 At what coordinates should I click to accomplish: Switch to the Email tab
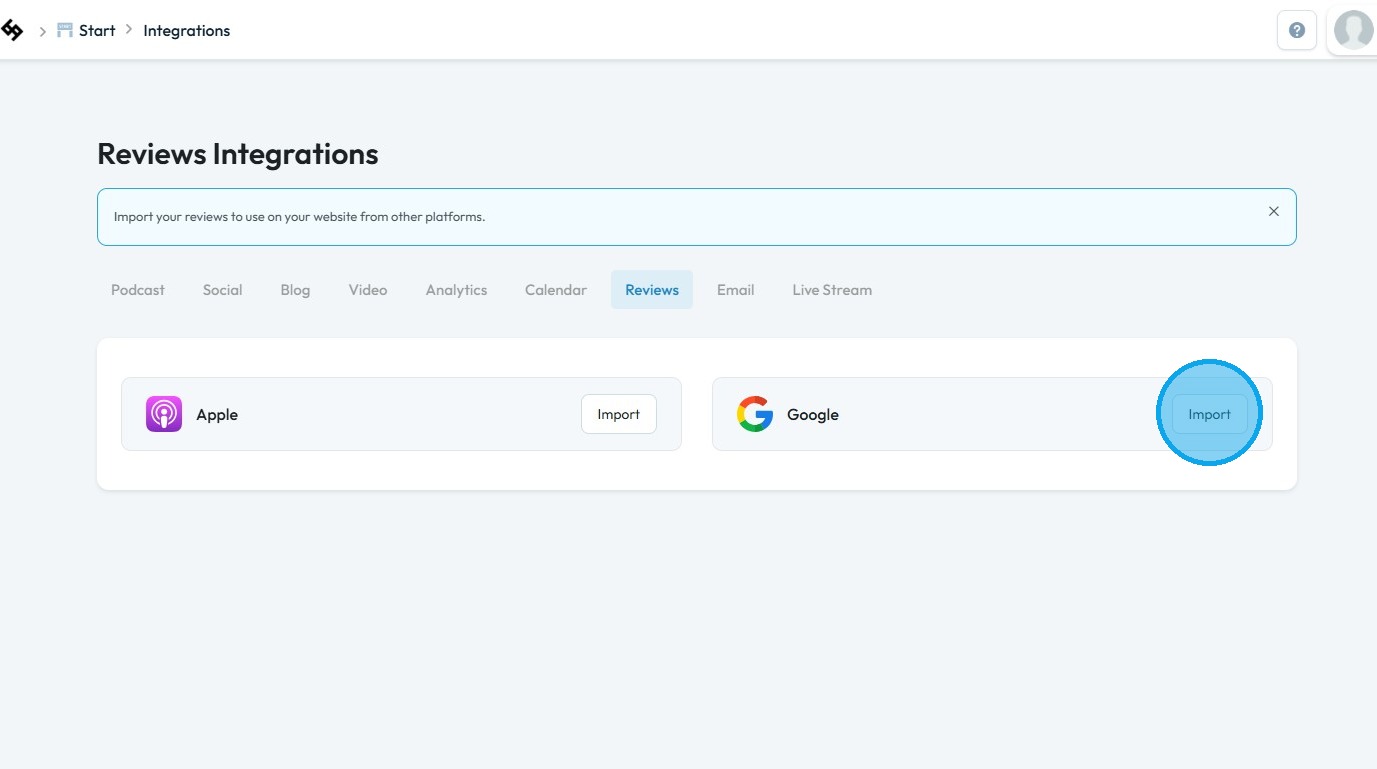[735, 290]
